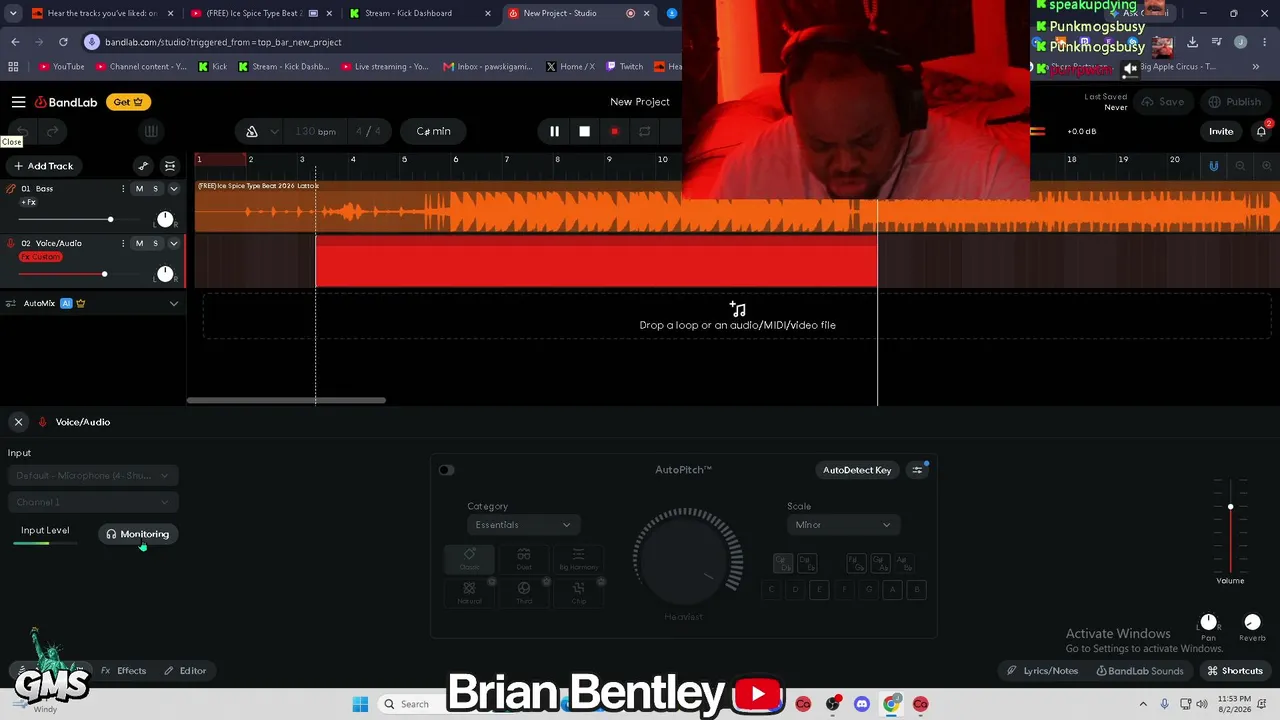Pause playback
This screenshot has width=1280, height=720.
click(554, 131)
